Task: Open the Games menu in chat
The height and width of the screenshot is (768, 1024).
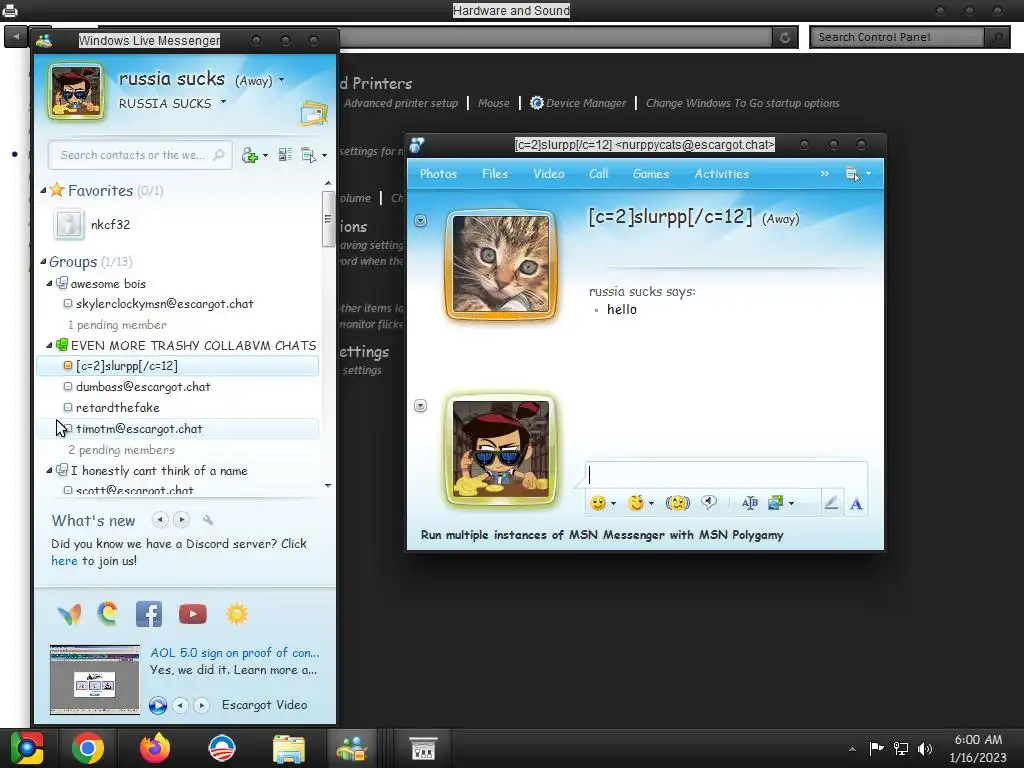Action: click(x=650, y=174)
